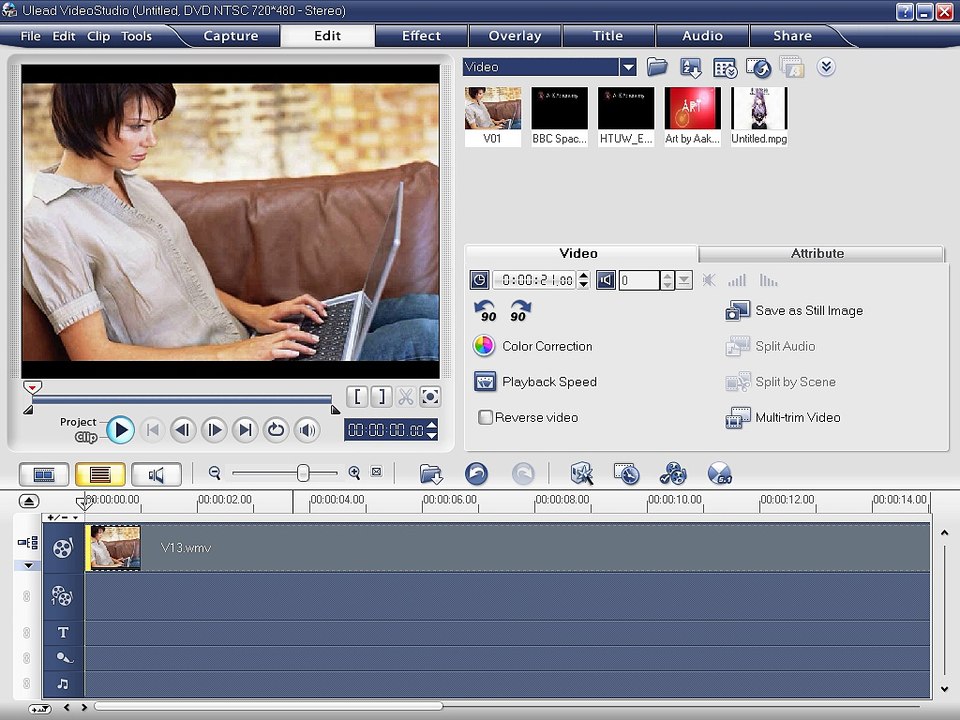Click the export library clip icon
960x720 pixels.
[759, 67]
